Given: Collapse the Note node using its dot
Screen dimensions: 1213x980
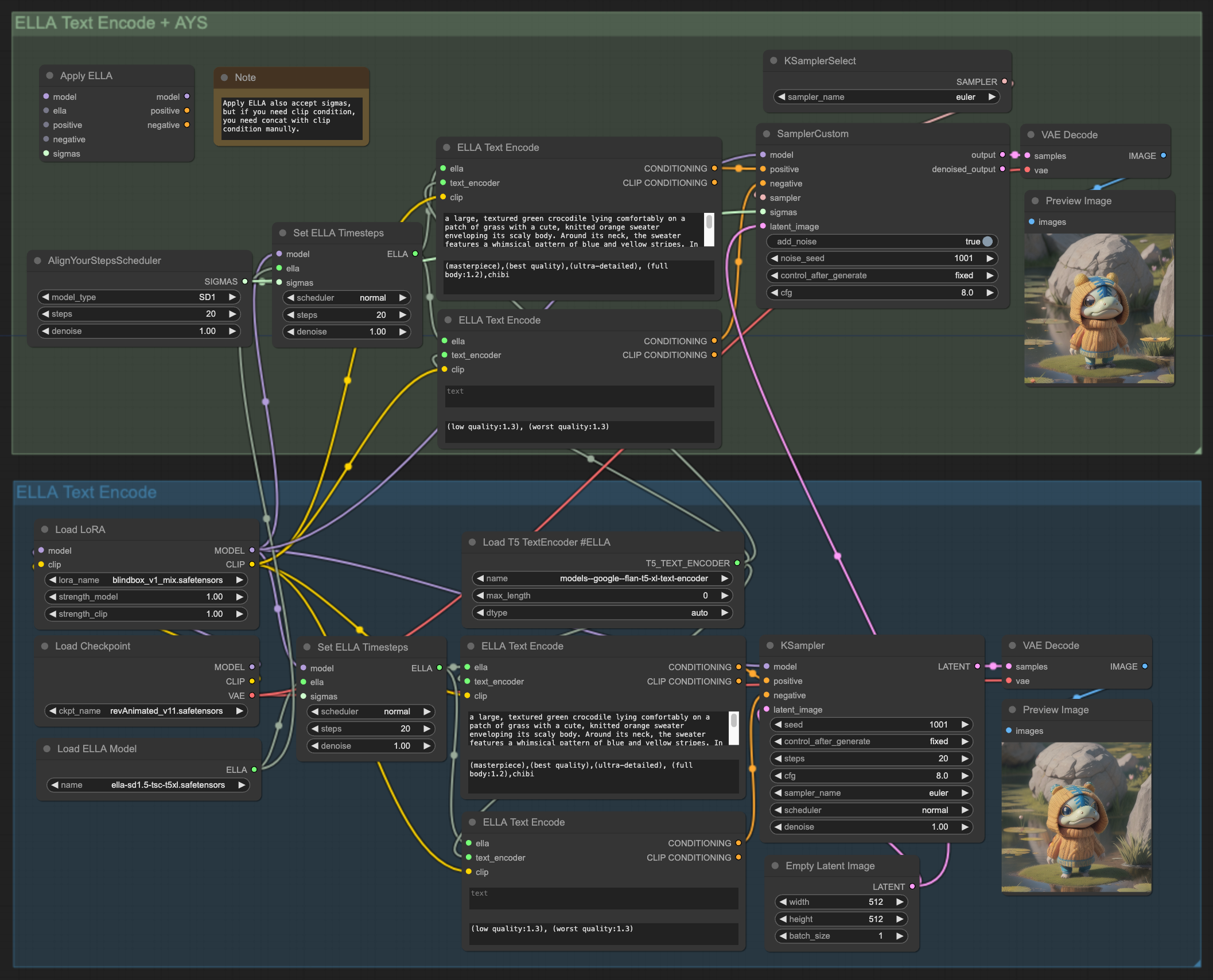Looking at the screenshot, I should point(224,77).
